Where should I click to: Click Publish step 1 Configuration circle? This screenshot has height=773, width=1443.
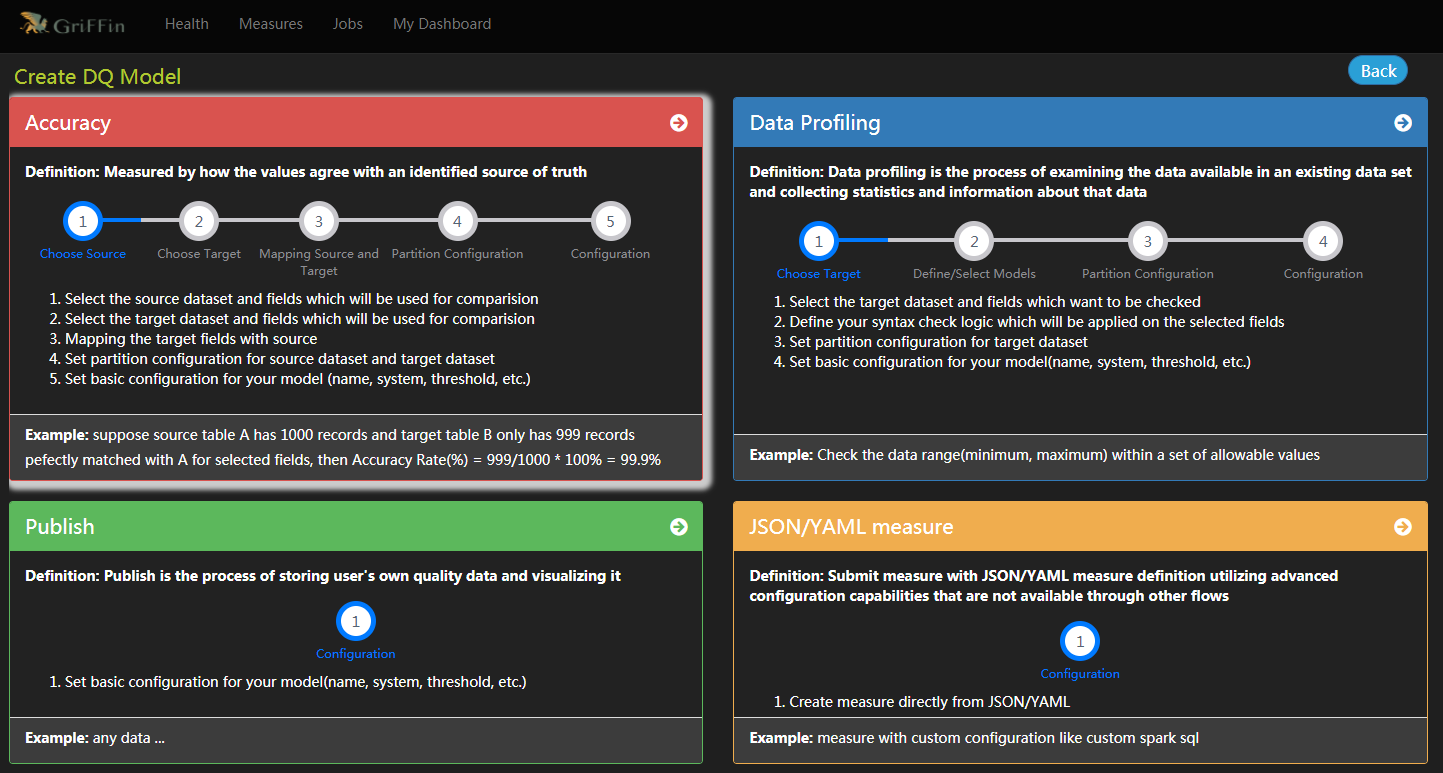click(x=356, y=621)
